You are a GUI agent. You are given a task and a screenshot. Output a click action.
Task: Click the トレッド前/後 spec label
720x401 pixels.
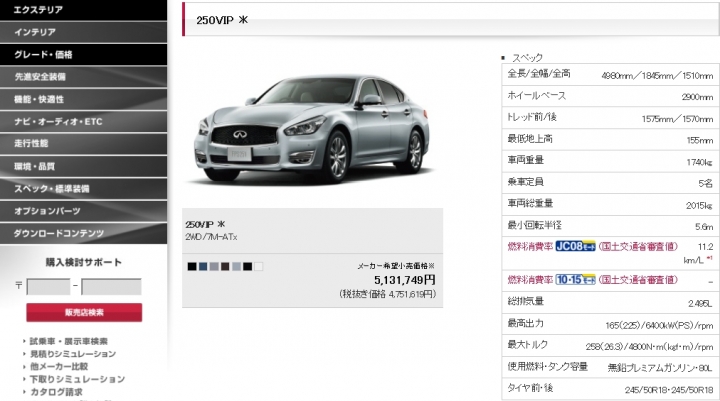pos(532,117)
